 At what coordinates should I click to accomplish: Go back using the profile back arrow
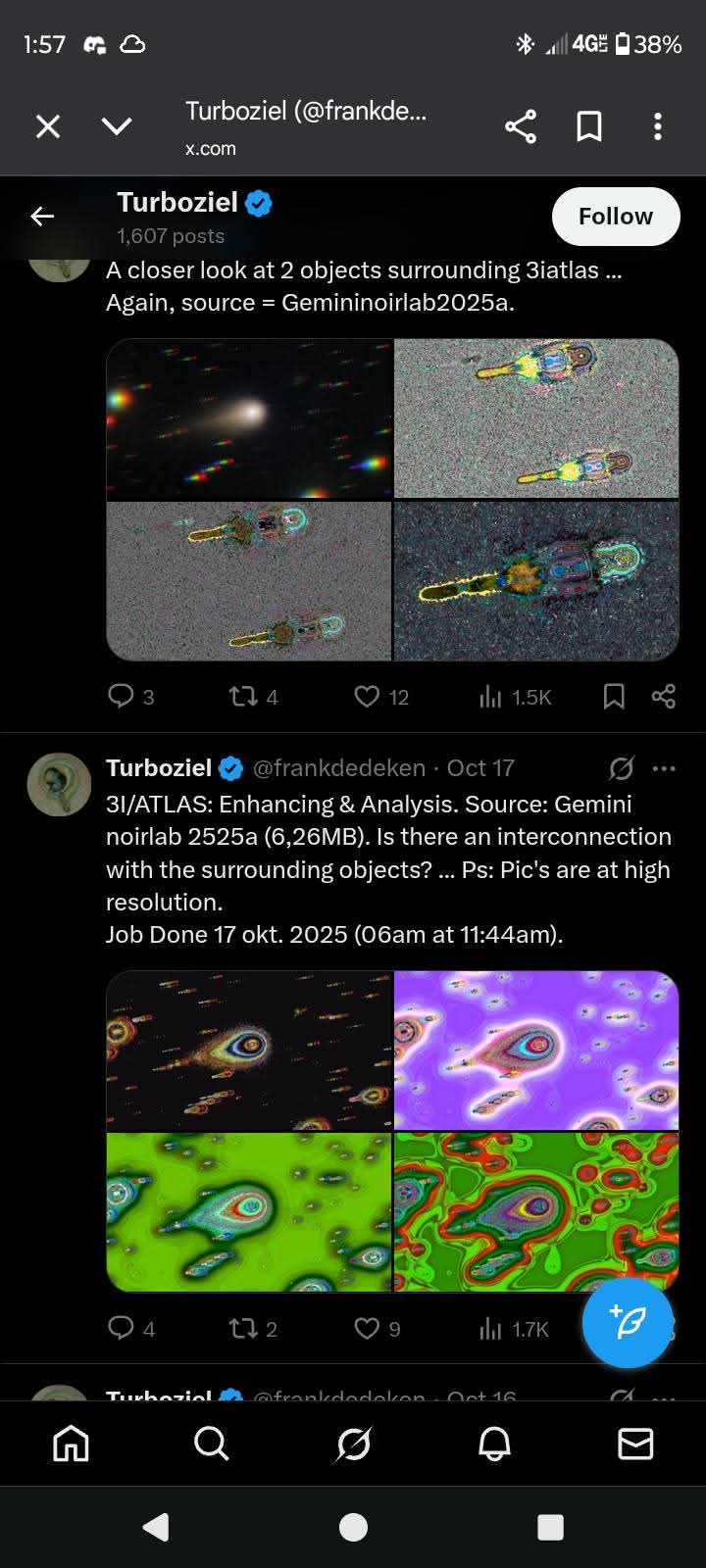[42, 217]
